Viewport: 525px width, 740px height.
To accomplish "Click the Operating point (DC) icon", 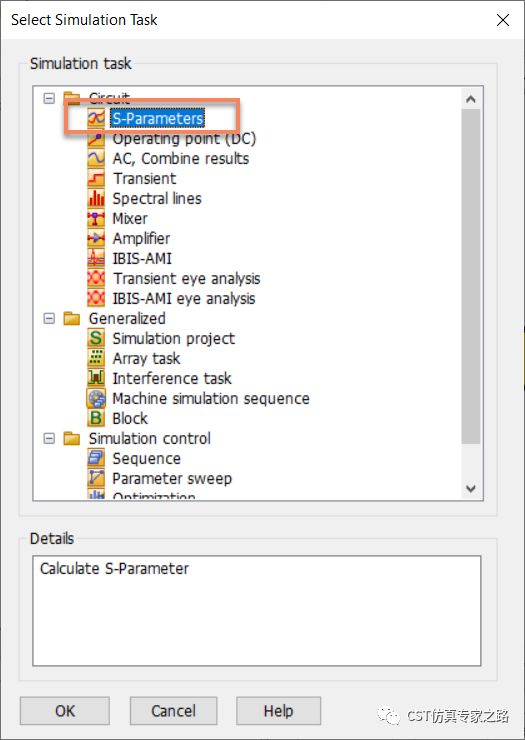I will click(x=96, y=139).
